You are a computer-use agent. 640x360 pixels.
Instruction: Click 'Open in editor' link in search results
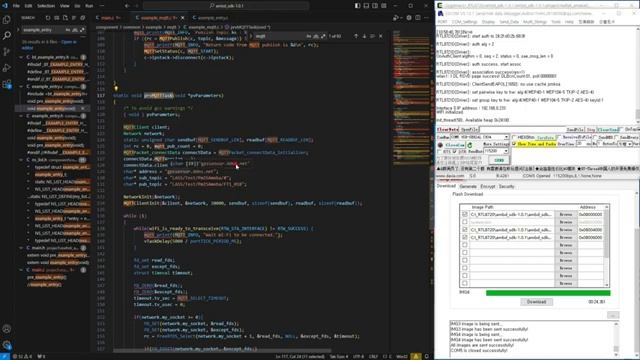click(69, 42)
